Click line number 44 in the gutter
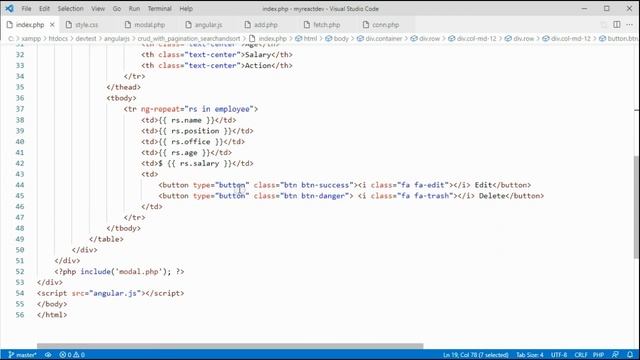Image resolution: width=640 pixels, height=360 pixels. (20, 185)
